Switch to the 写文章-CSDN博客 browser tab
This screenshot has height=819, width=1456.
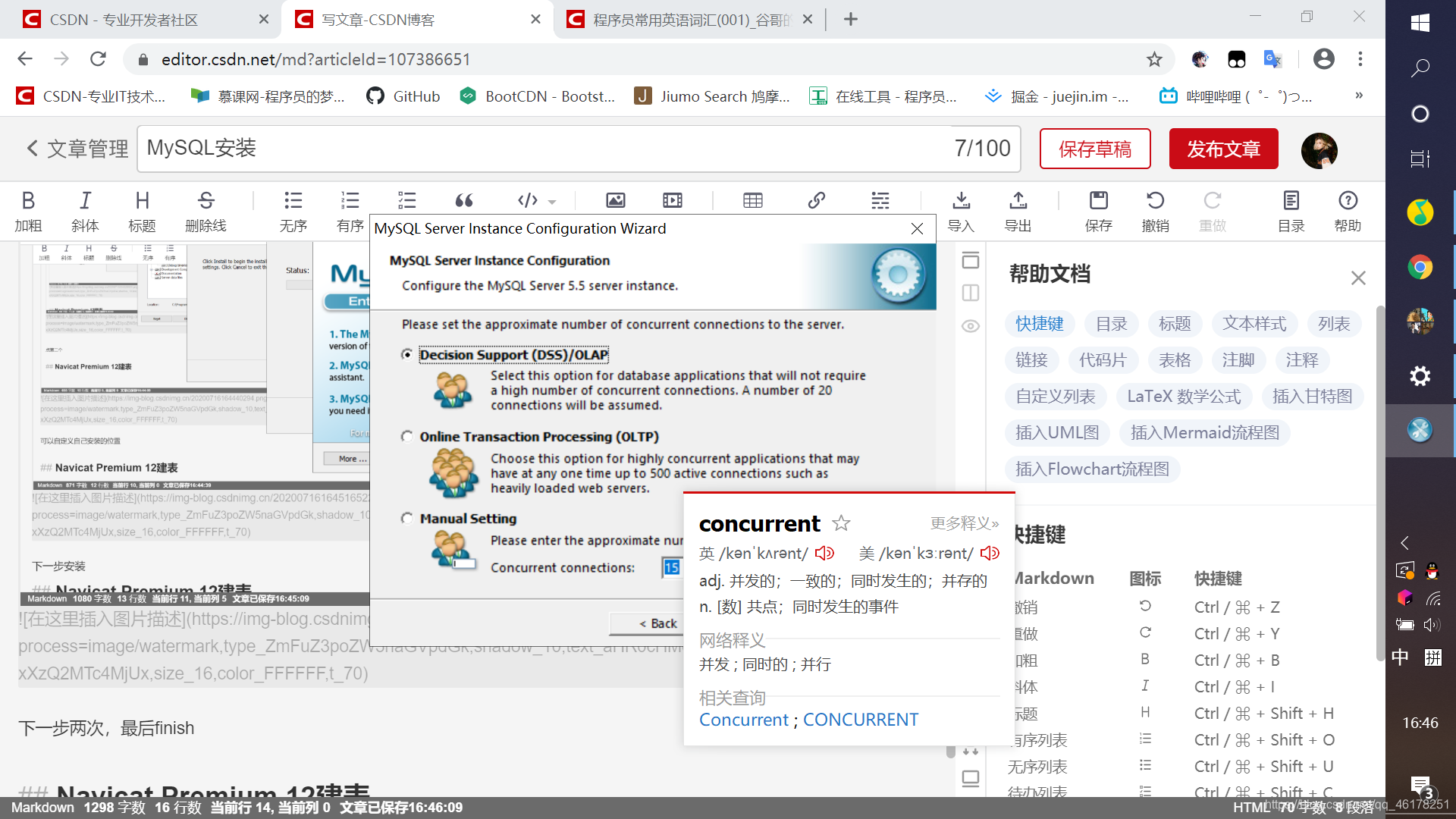416,20
